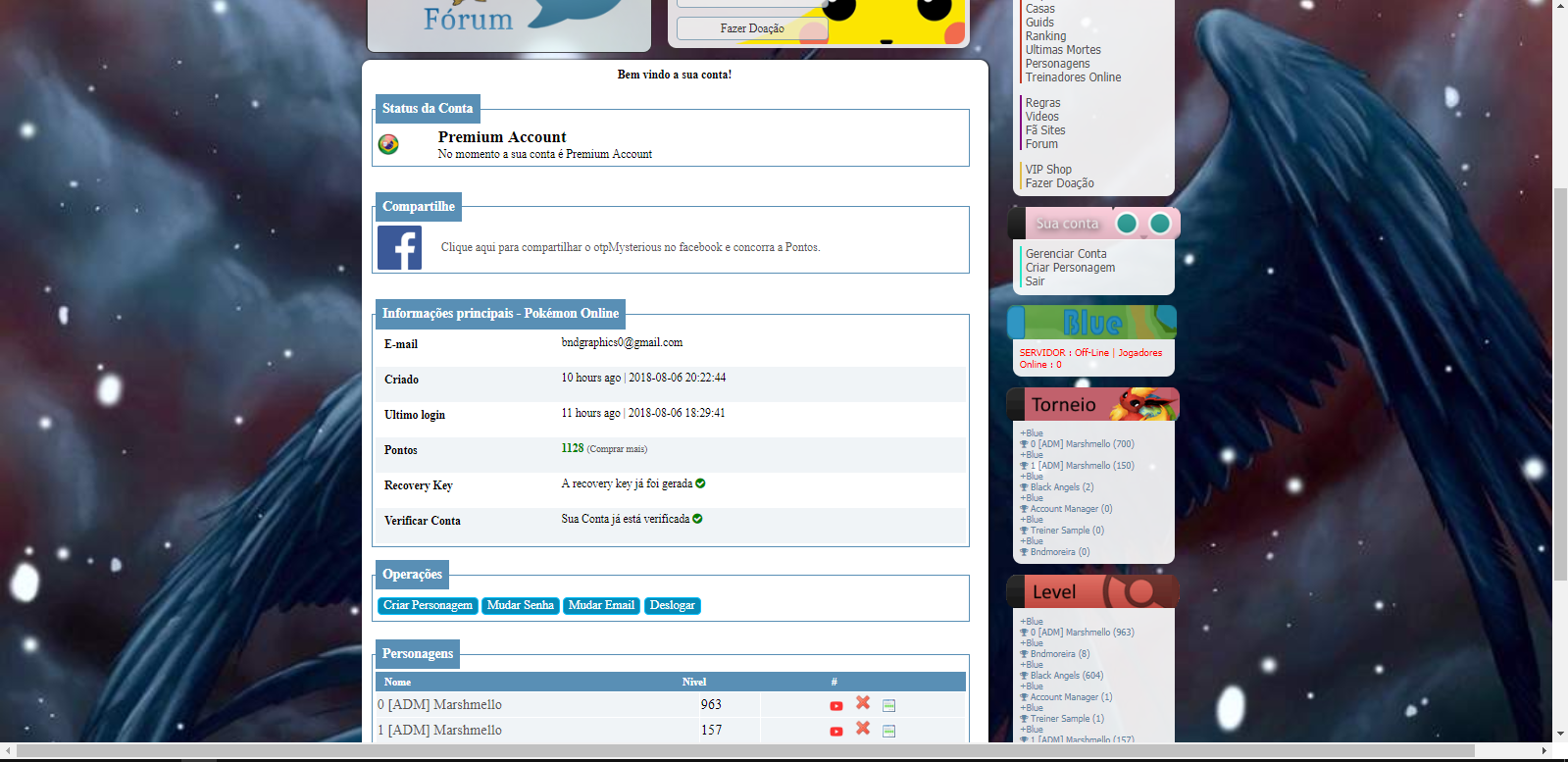The image size is (1568, 762).
Task: Open 0 [ADM] Marshmello (700) in Torneio ranking
Action: 1083,444
